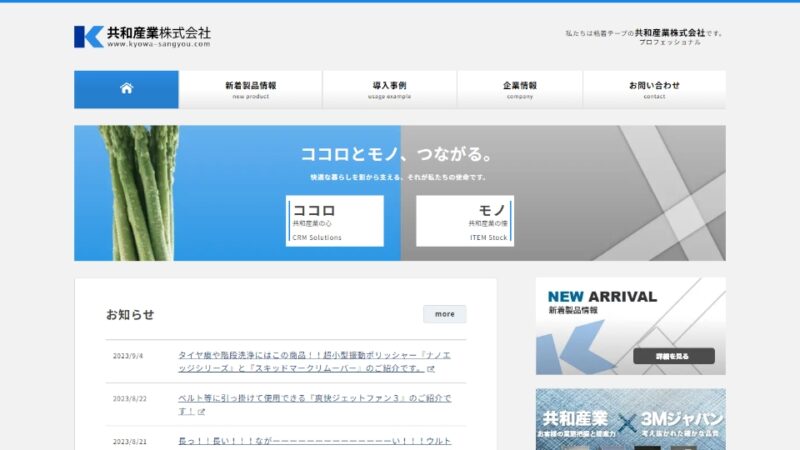Click the ココロとモノ、つながる。 hero headline

pos(398,155)
